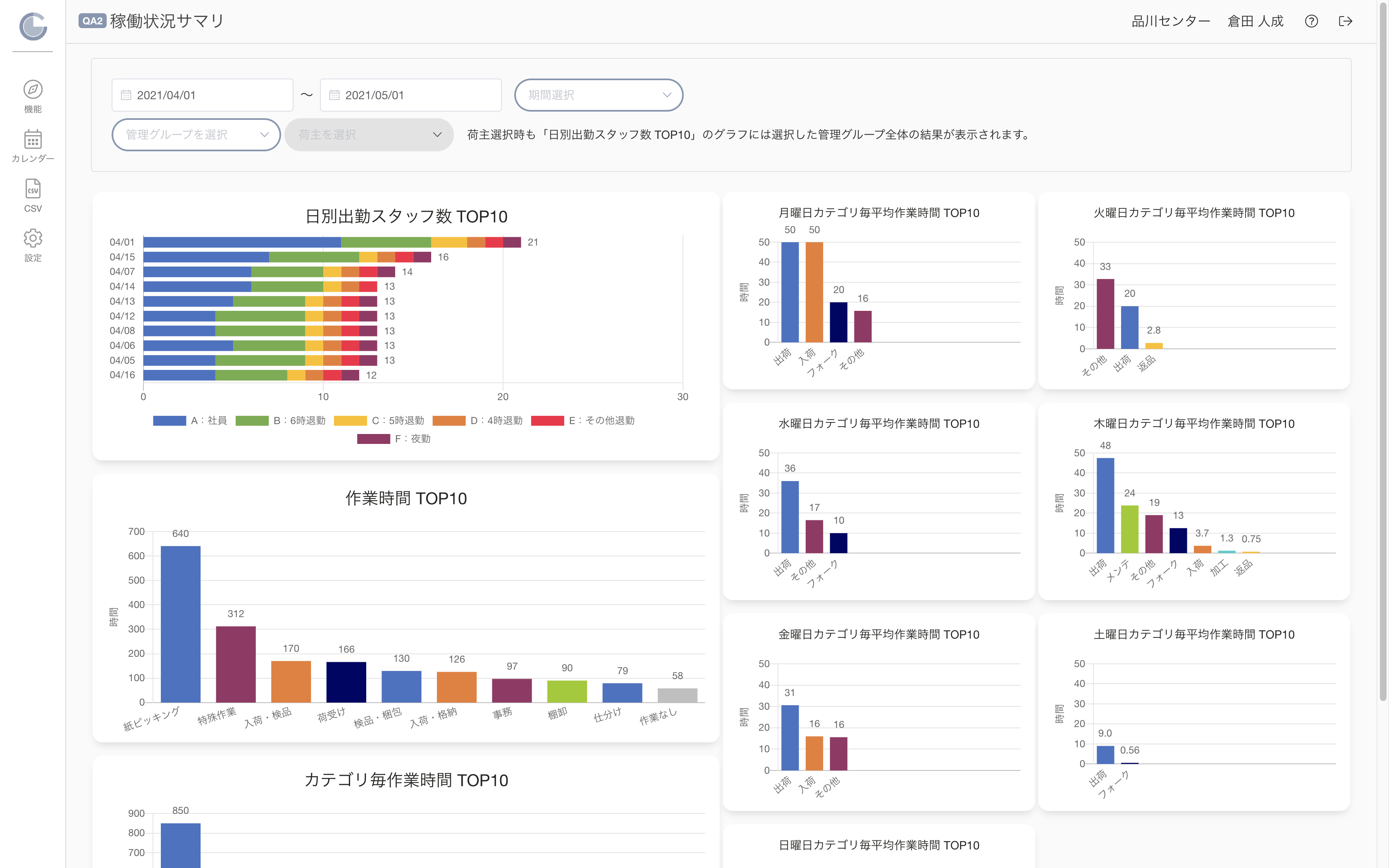Click the 金曜日カテゴリ毎平均作業時間 TOP10 title
Viewport: 1389px width, 868px height.
pos(879,634)
